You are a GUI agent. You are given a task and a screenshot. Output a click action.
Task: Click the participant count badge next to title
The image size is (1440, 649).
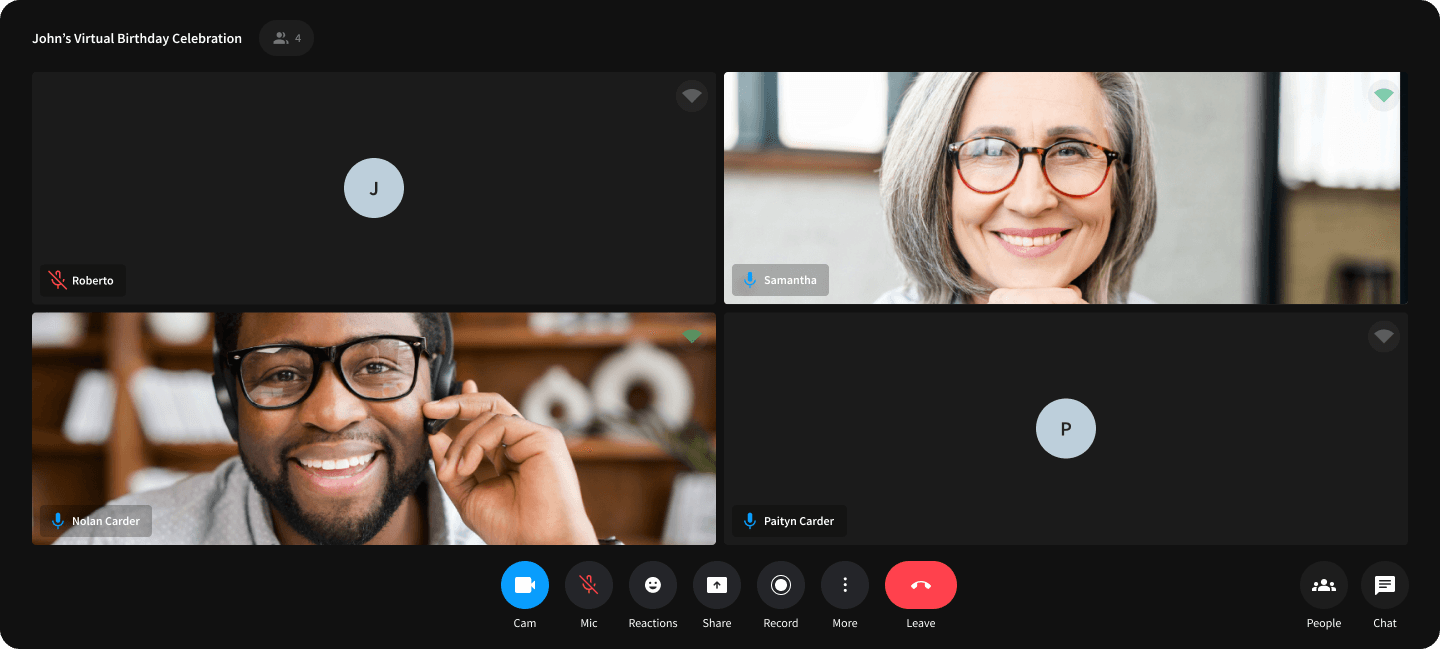click(x=286, y=37)
